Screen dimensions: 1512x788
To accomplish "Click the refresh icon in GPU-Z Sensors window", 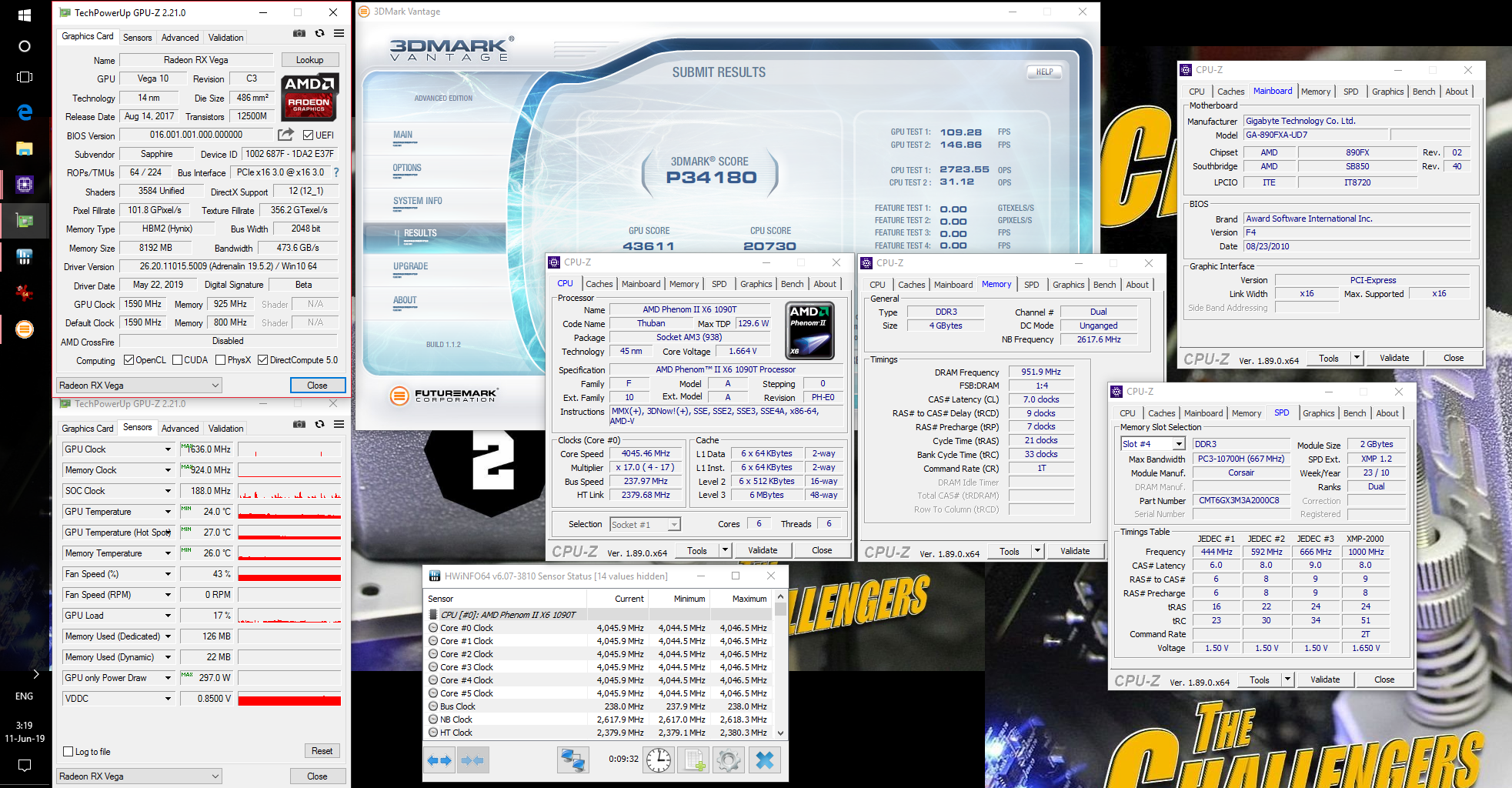I will pyautogui.click(x=319, y=425).
